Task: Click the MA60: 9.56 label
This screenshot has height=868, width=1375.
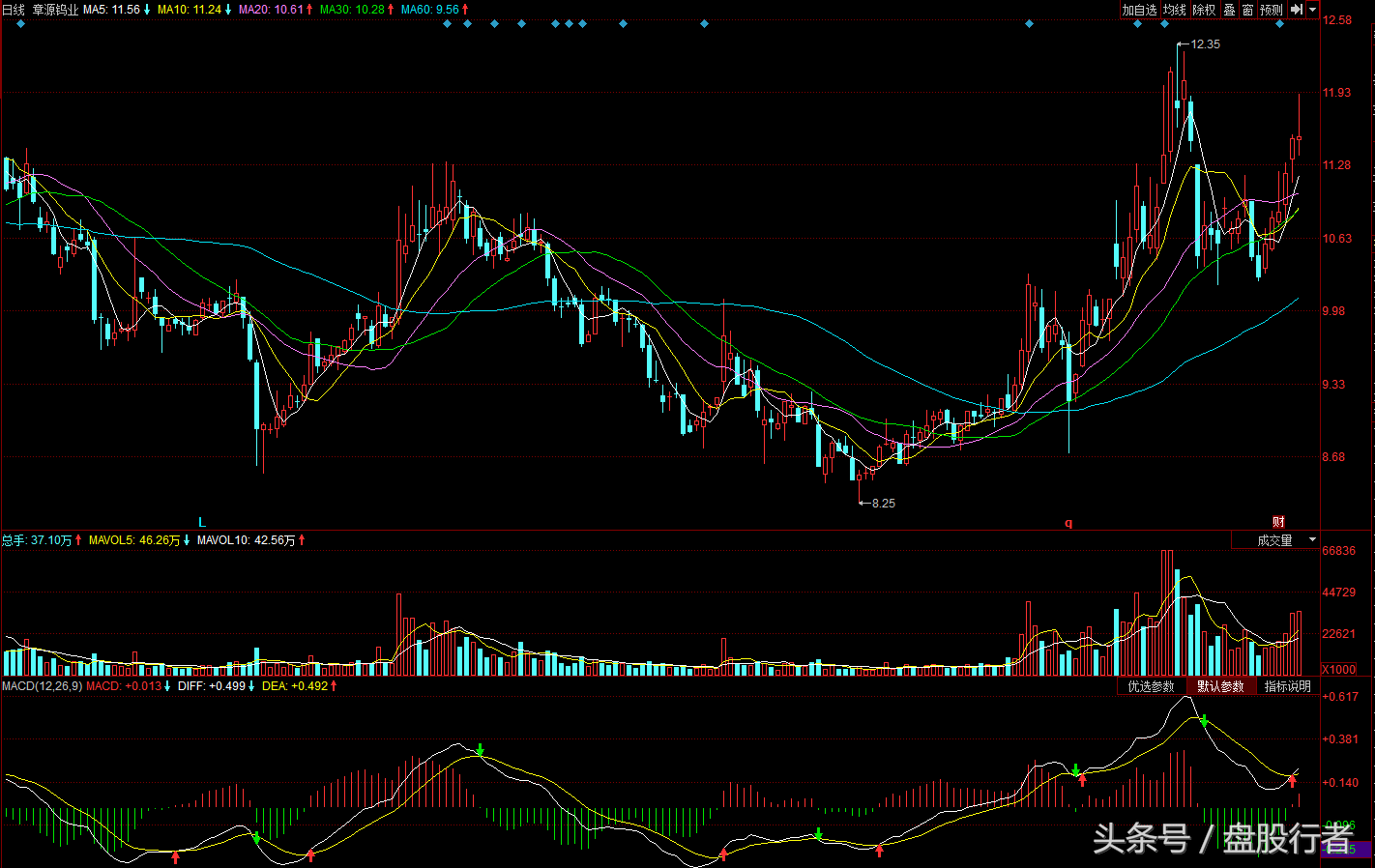Action: (430, 10)
